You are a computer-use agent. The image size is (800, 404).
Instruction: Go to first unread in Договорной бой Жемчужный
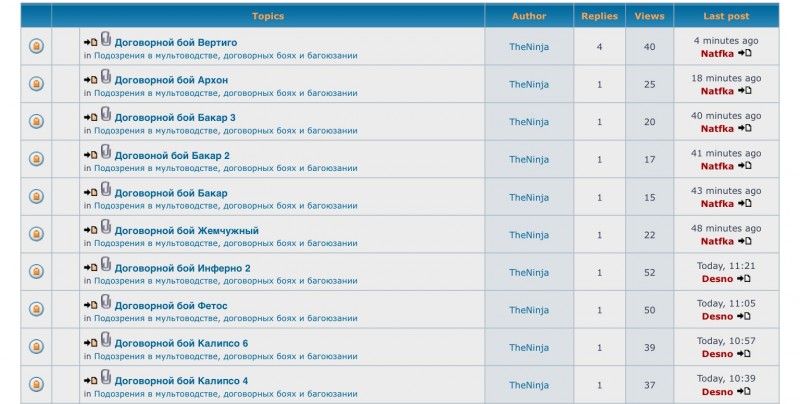point(90,231)
